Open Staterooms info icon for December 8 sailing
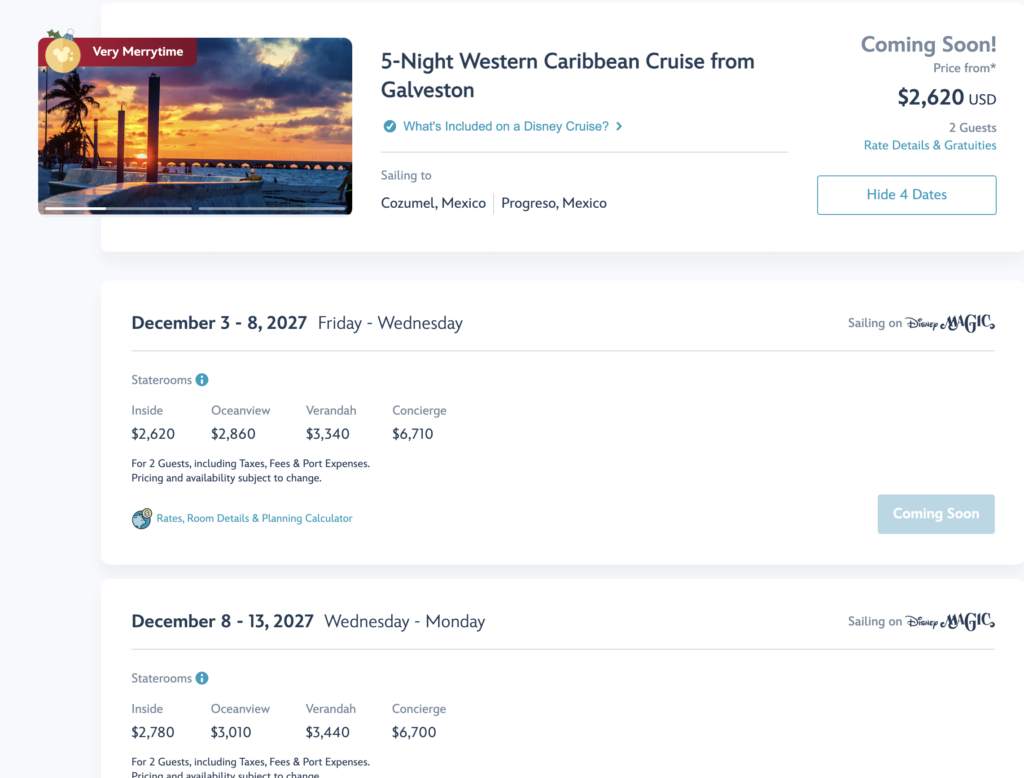 click(x=202, y=678)
